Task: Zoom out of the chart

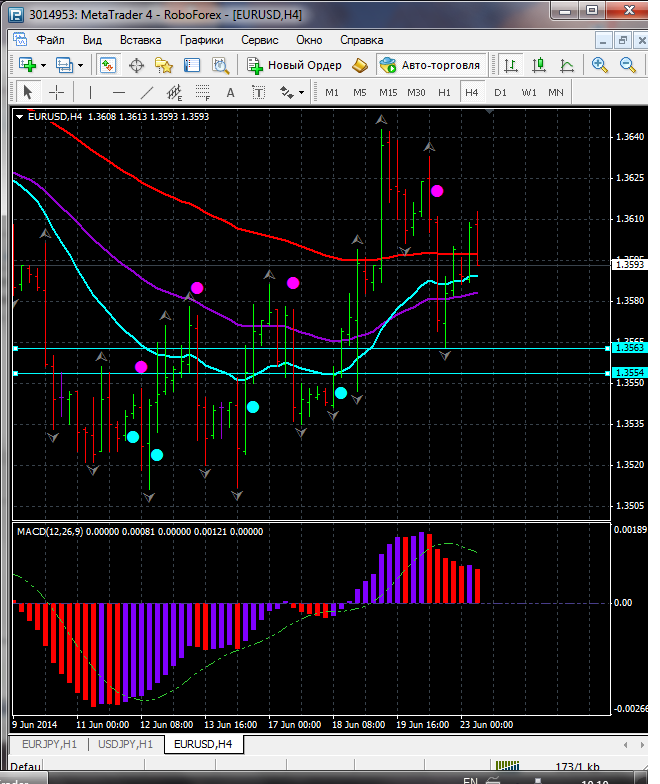Action: click(628, 65)
